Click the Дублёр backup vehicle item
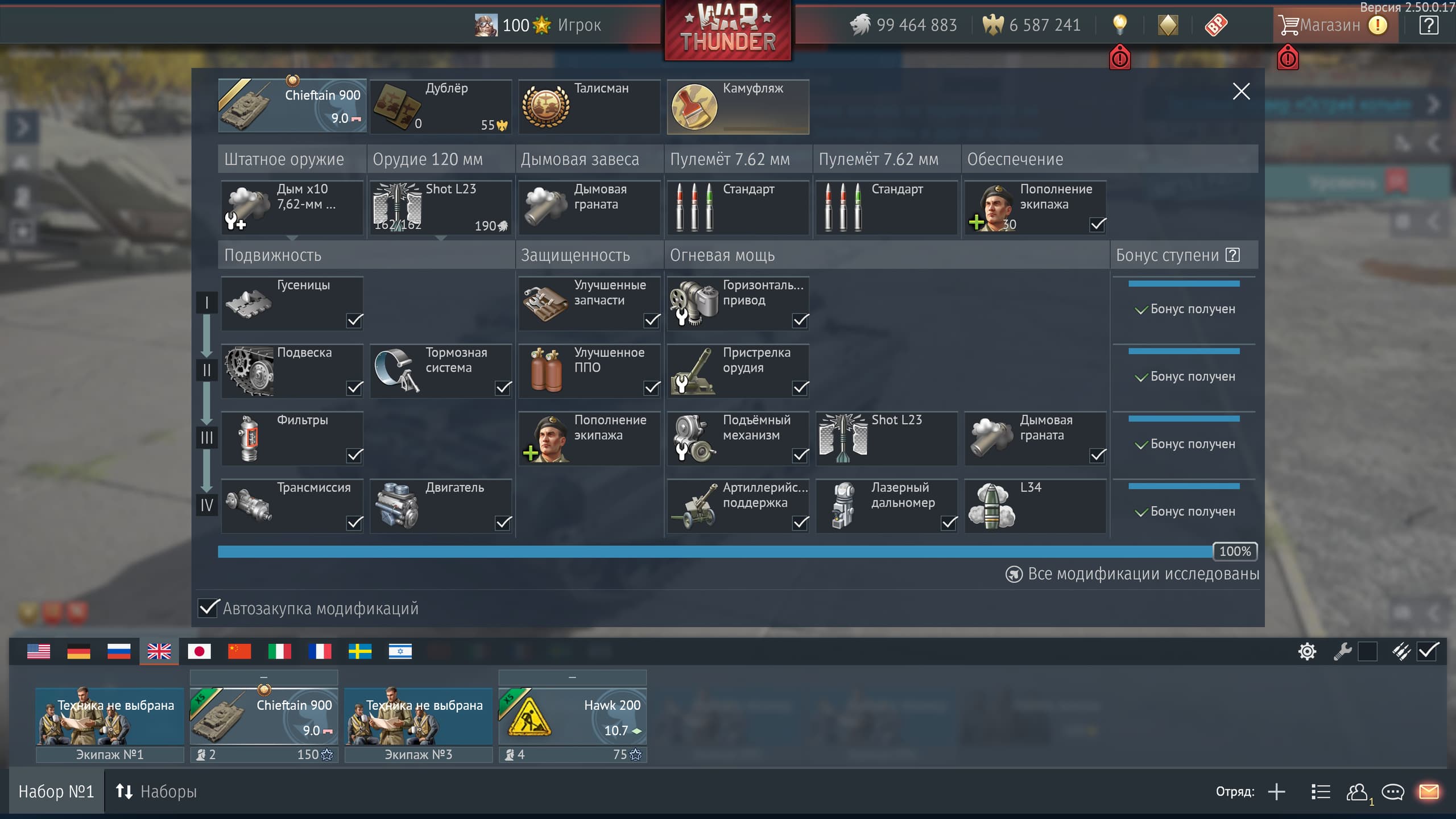Screen dimensions: 1456x819 tap(440, 106)
